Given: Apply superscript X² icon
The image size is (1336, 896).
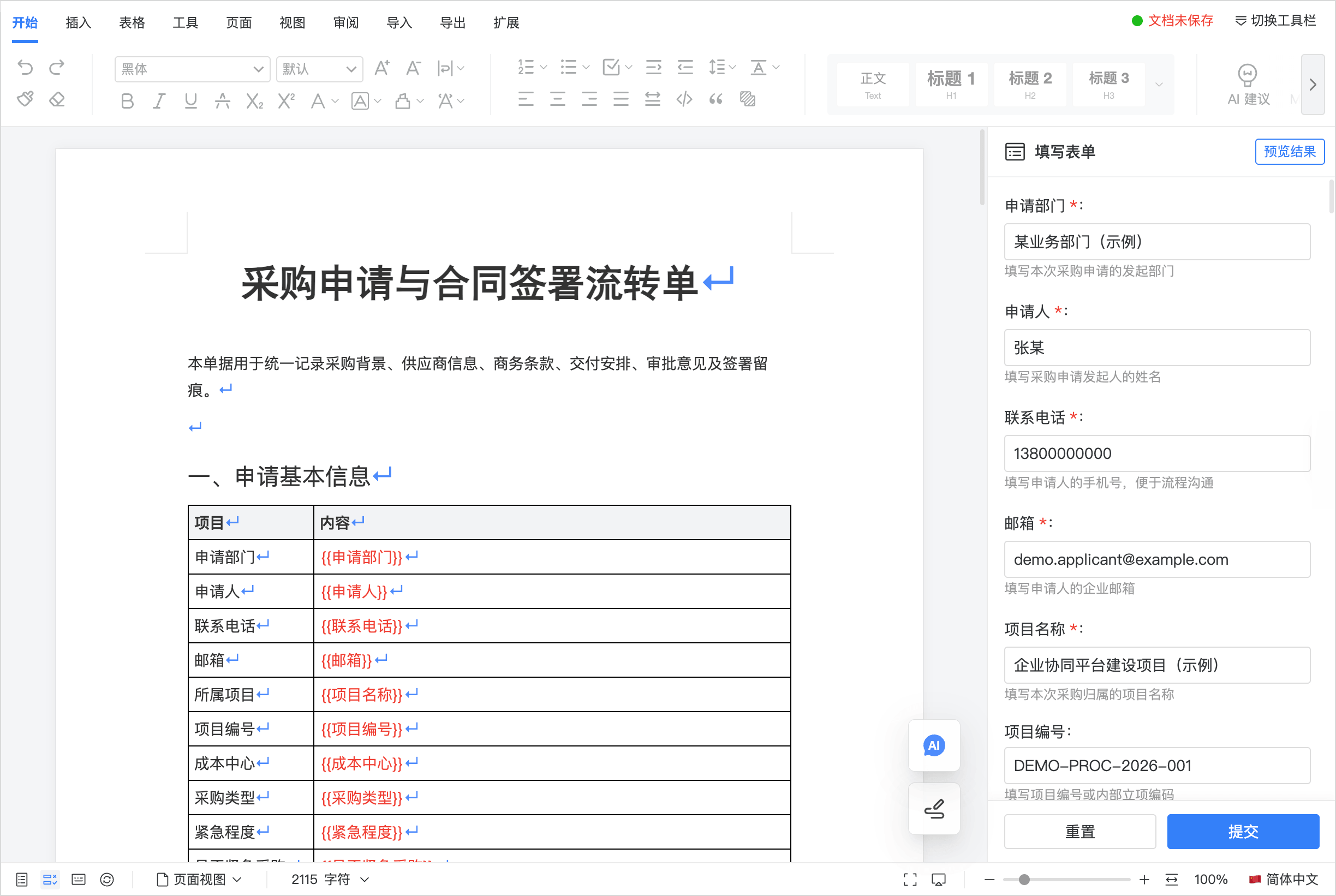Looking at the screenshot, I should point(287,101).
